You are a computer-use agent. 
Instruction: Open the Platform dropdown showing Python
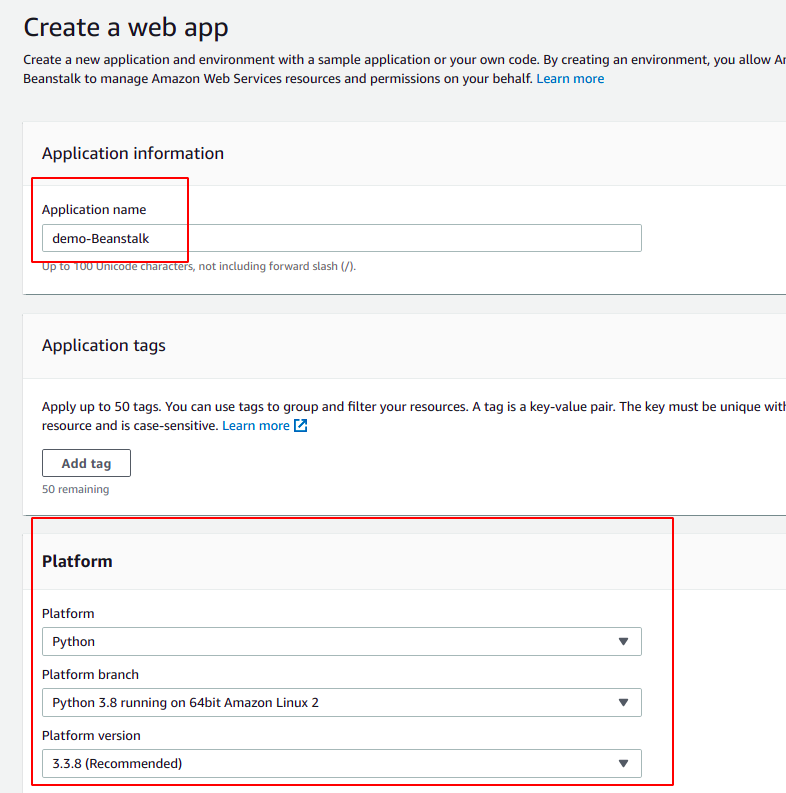coord(341,642)
